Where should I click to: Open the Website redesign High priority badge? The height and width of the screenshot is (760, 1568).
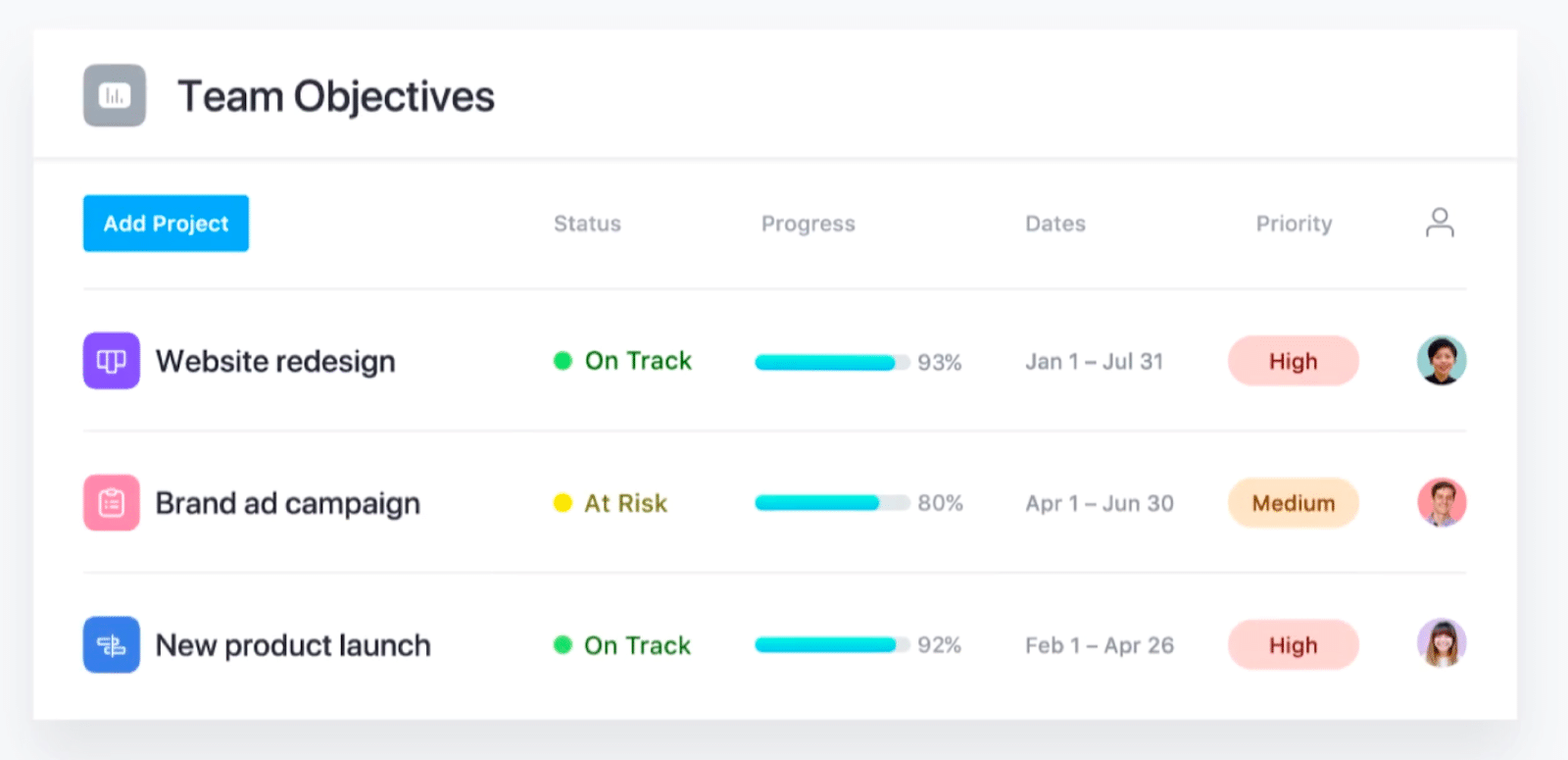(x=1293, y=362)
